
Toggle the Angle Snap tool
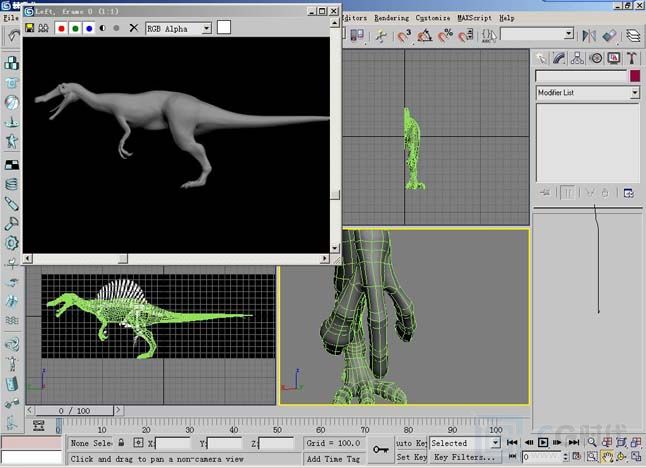[425, 36]
